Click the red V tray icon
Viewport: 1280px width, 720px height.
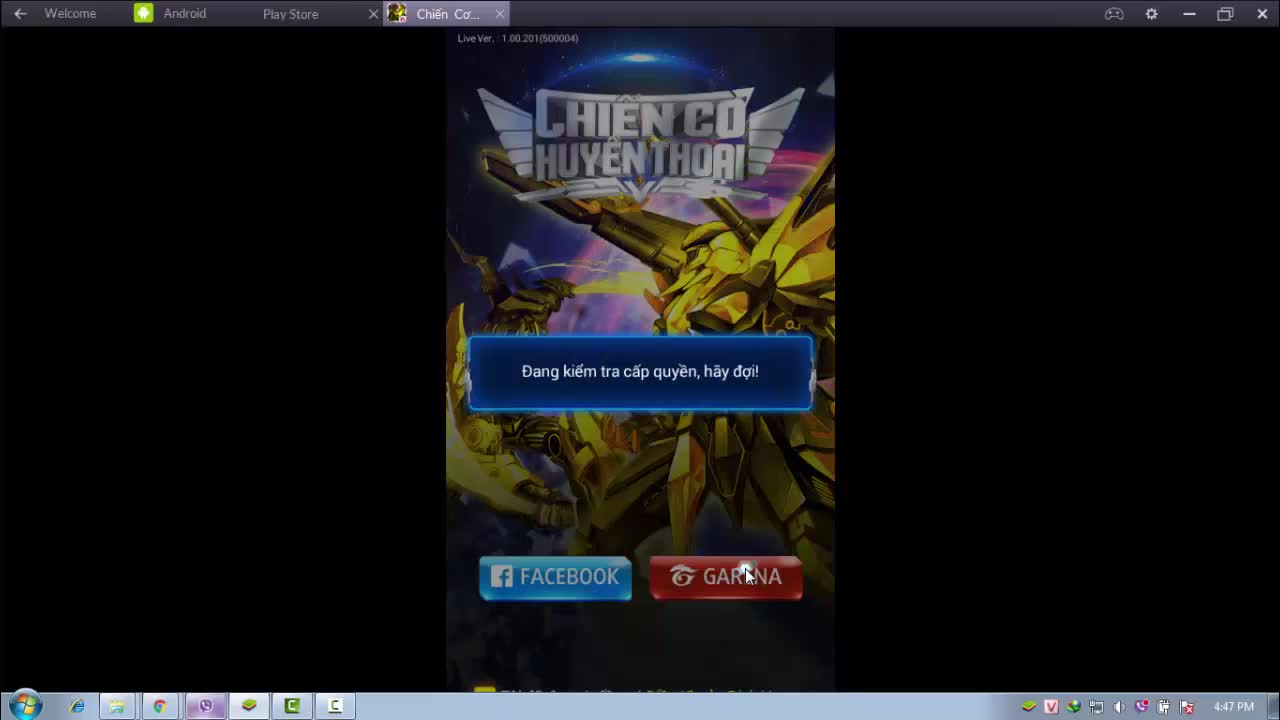click(1051, 706)
